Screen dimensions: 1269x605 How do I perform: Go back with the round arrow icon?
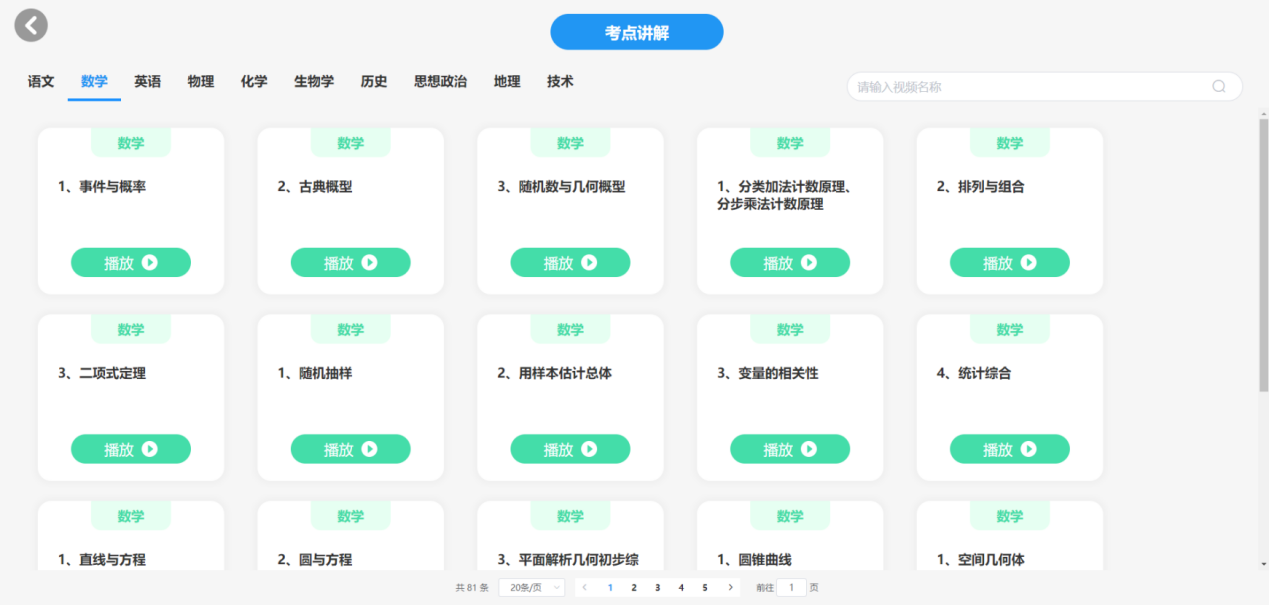pos(31,26)
